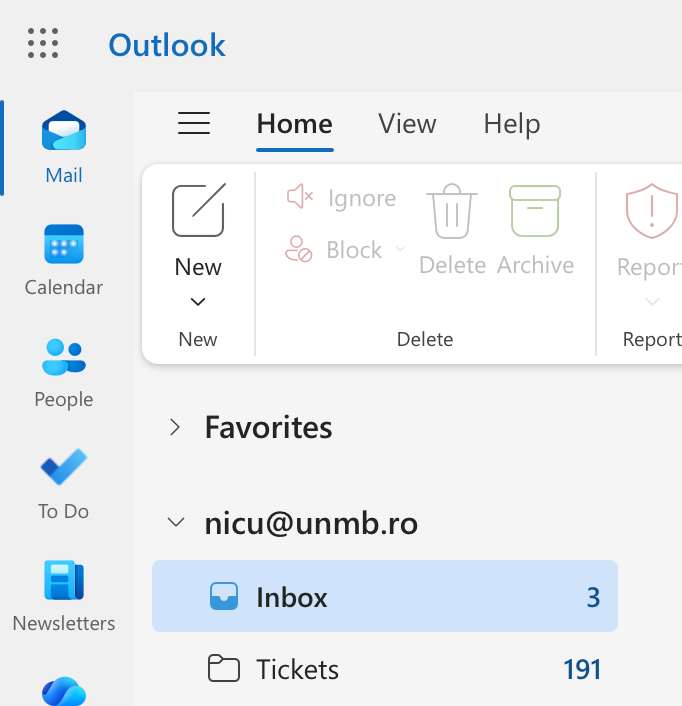Select the Inbox folder
Viewport: 682px width, 706px height.
[292, 598]
